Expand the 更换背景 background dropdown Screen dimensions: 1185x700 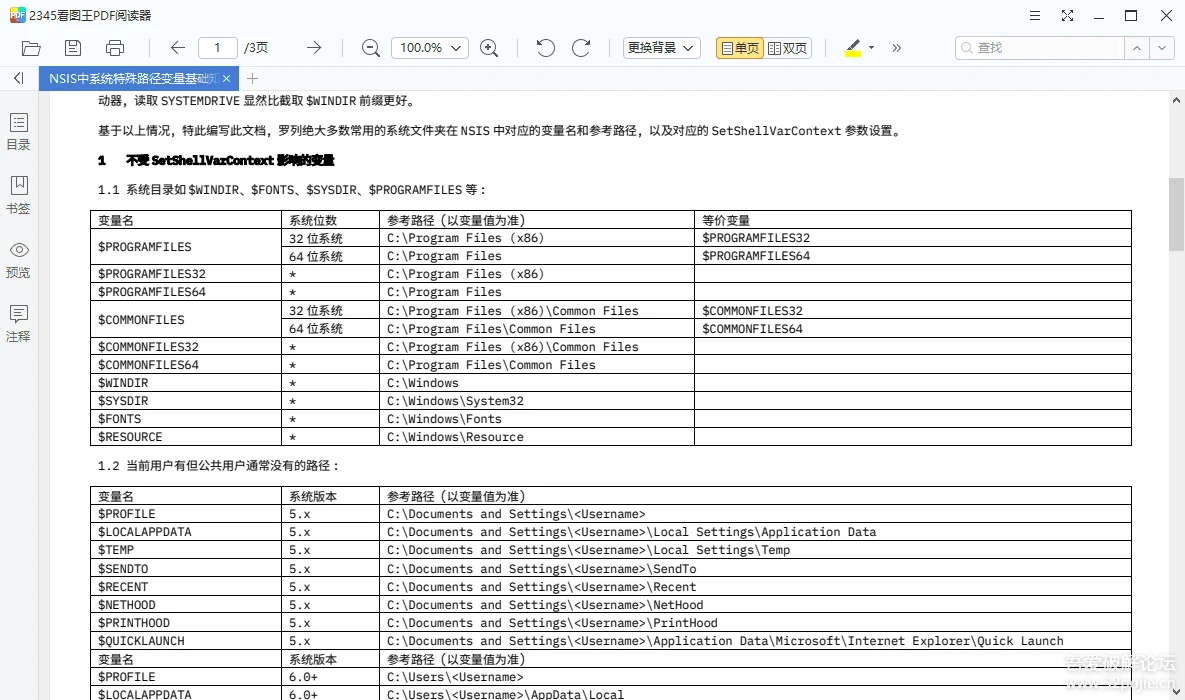pyautogui.click(x=661, y=48)
